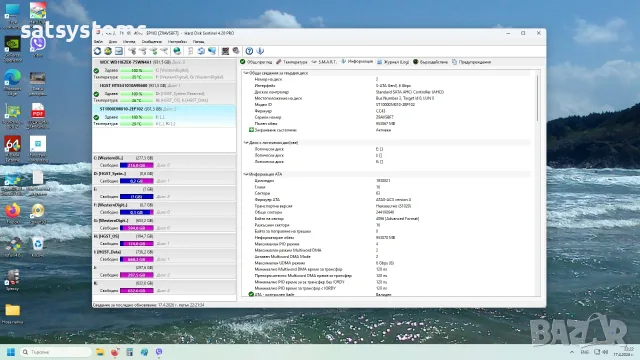This screenshot has width=640, height=360.
Task: Click the gray configuration toolbar icon
Action: (236, 51)
